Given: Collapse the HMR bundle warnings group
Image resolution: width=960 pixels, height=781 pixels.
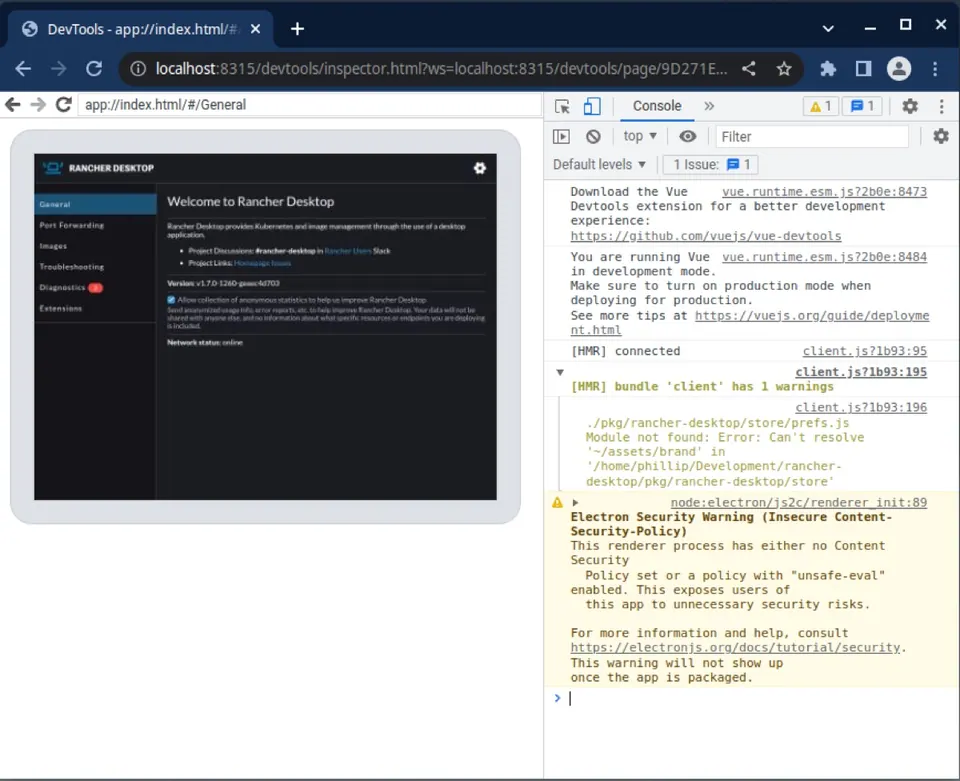Looking at the screenshot, I should [x=560, y=372].
